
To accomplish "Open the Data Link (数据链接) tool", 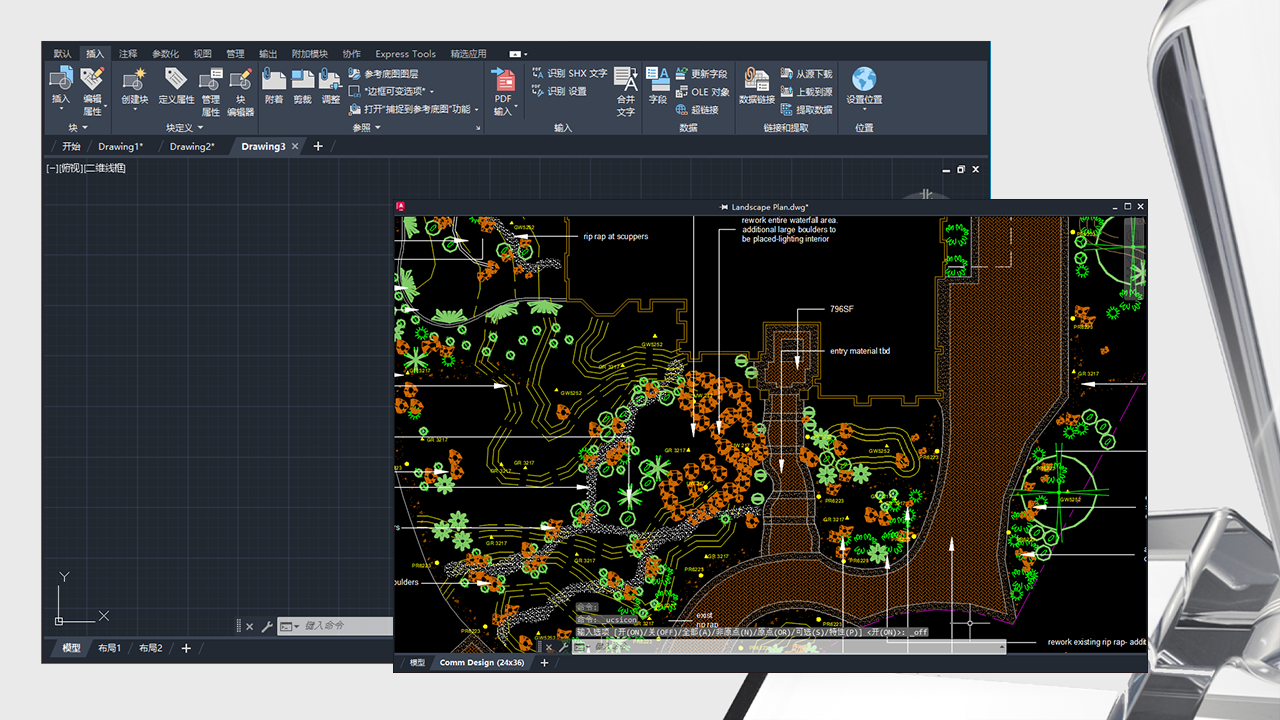I will coord(757,80).
